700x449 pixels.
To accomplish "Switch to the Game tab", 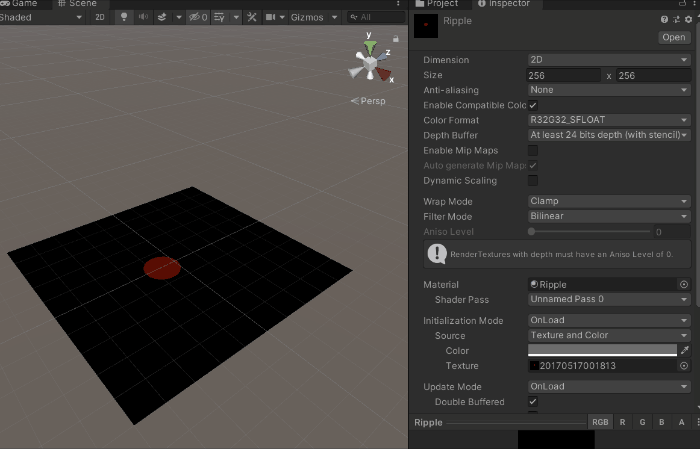I will click(x=19, y=4).
